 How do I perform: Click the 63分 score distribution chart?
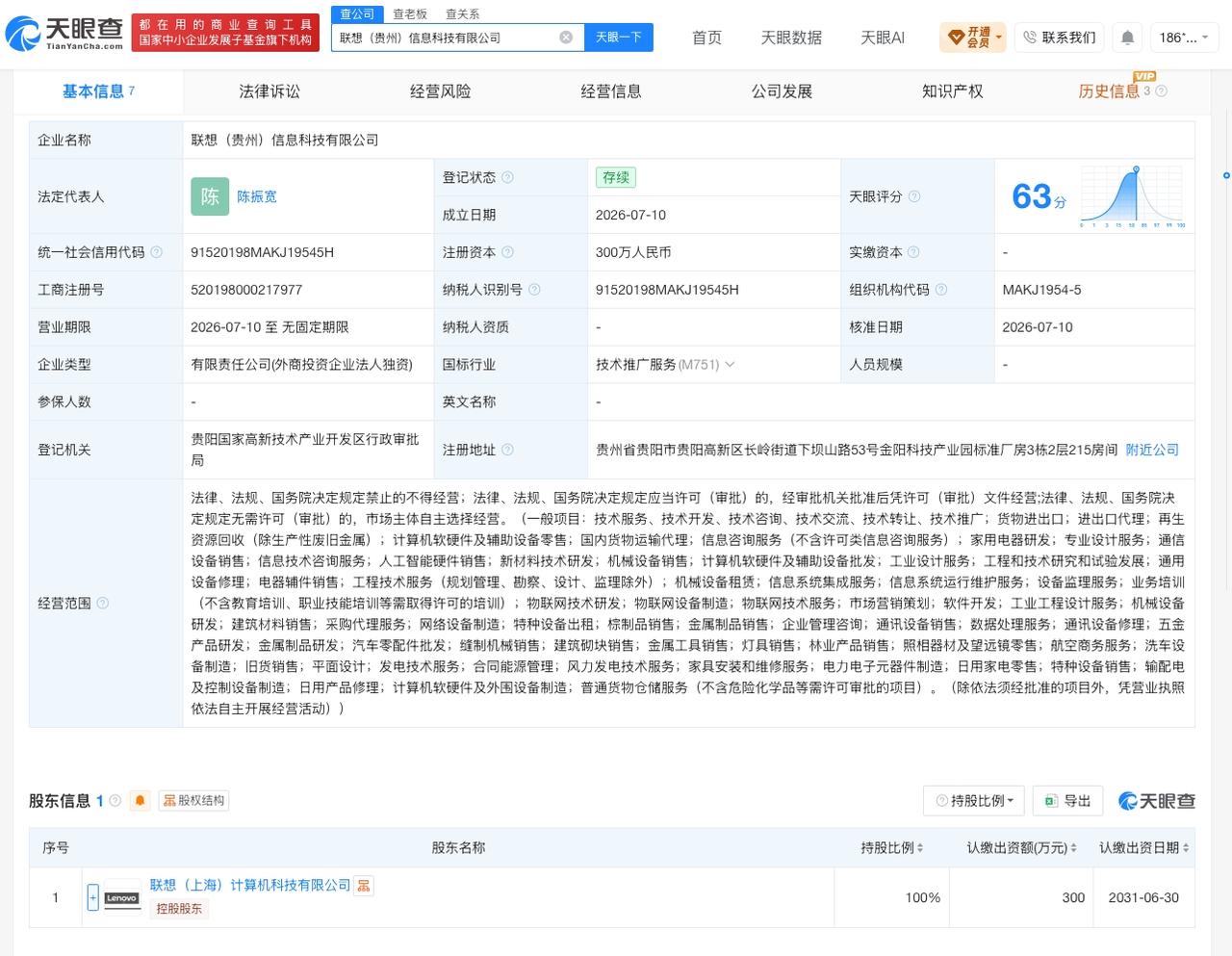pyautogui.click(x=1133, y=196)
